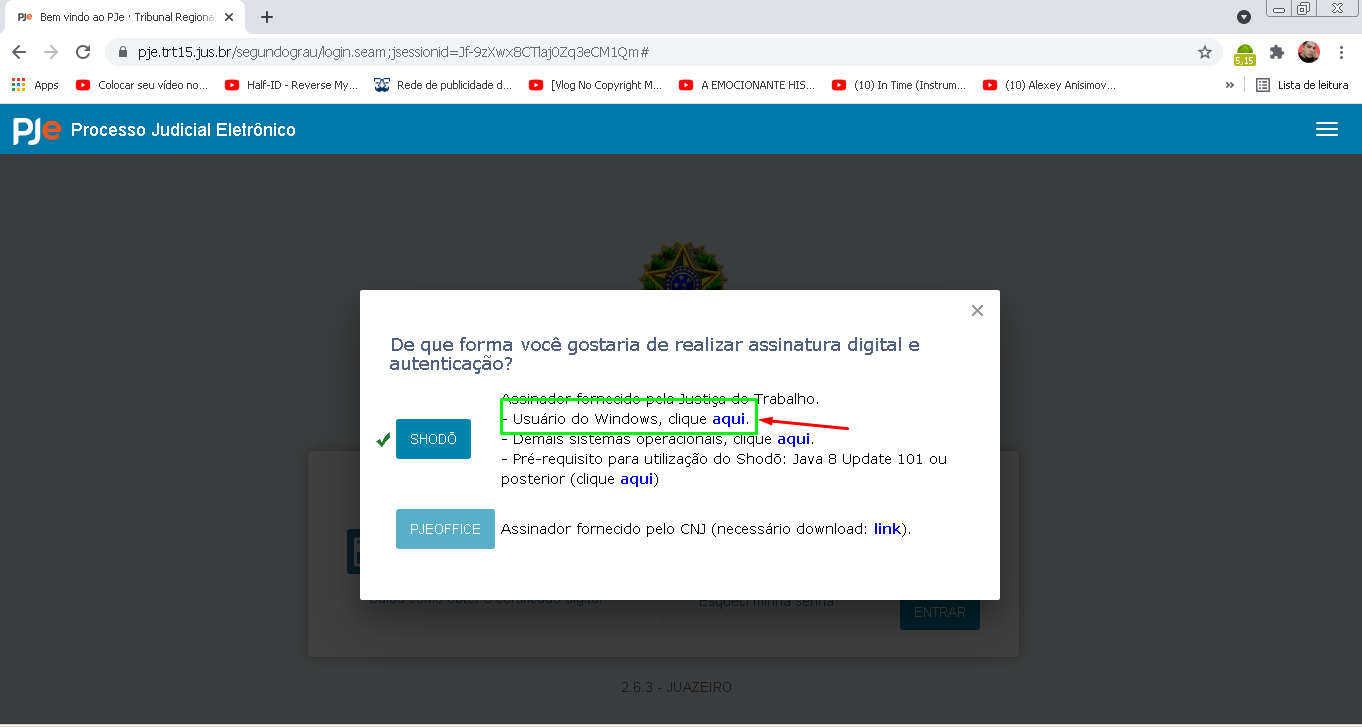Image resolution: width=1362 pixels, height=727 pixels.
Task: Open Chrome three-dot menu
Action: [1341, 52]
